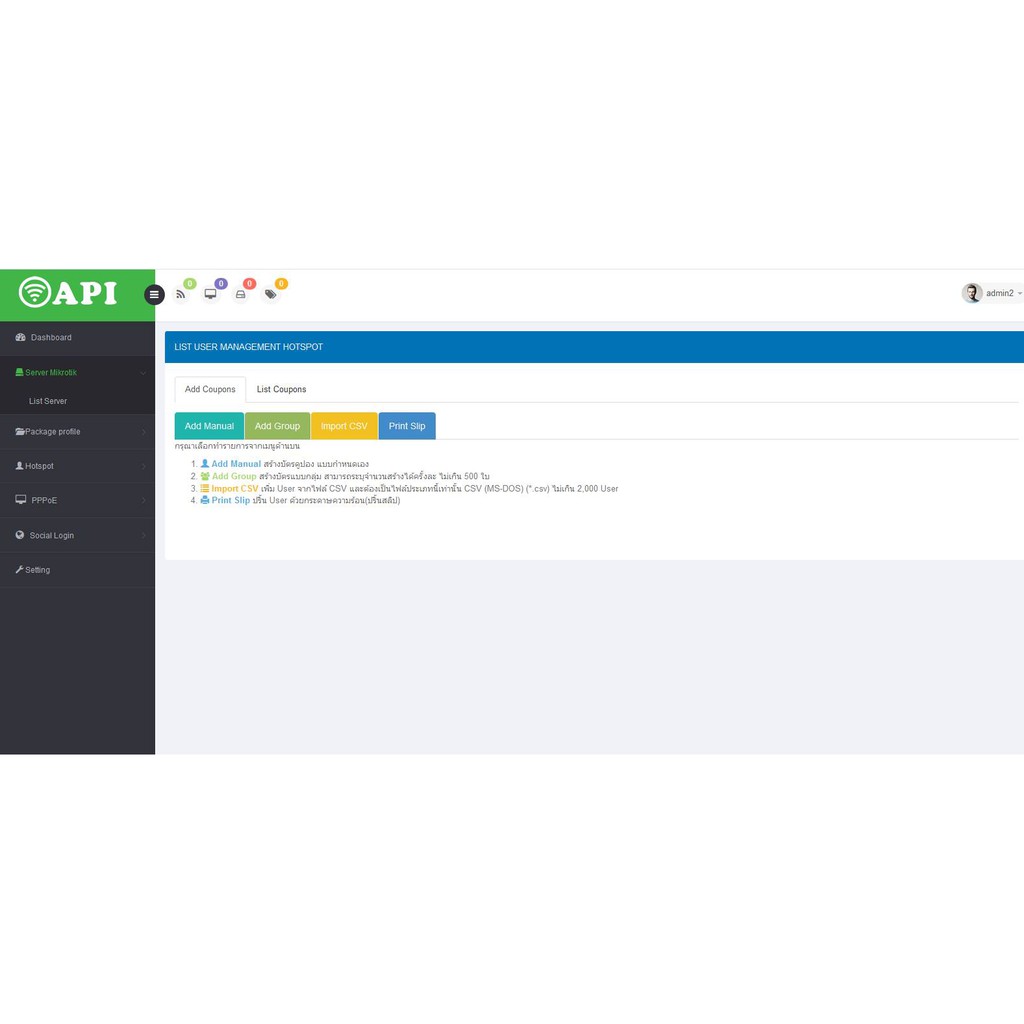Toggle the sidebar with the hamburger button

[x=154, y=294]
